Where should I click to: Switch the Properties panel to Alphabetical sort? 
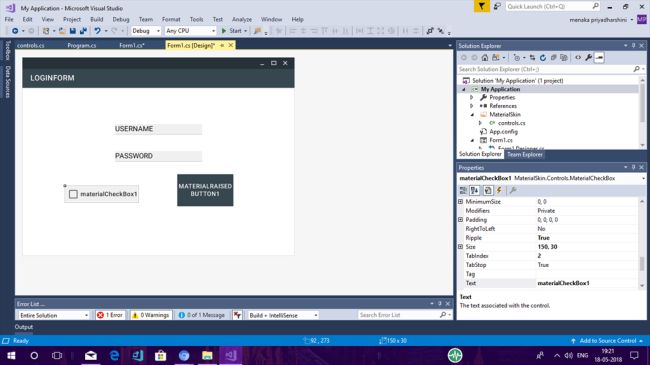coord(475,190)
